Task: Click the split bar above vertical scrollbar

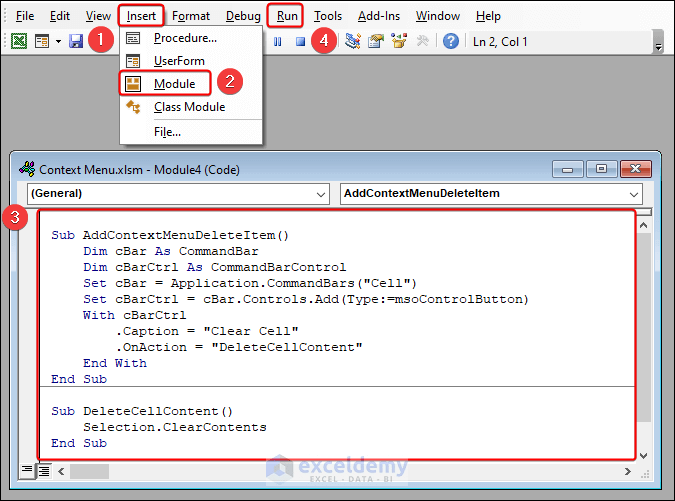Action: (x=644, y=212)
